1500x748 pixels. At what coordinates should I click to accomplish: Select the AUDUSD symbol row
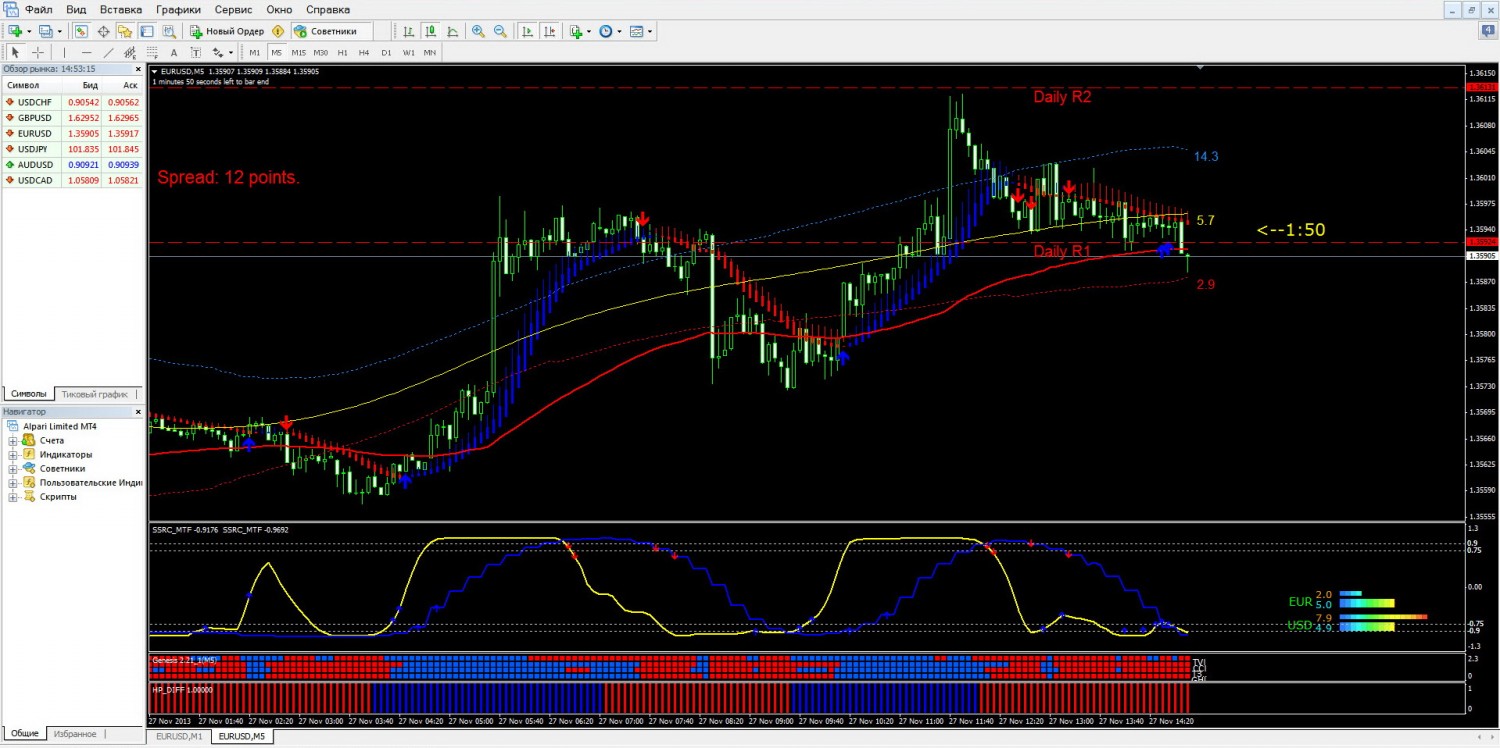(72, 164)
